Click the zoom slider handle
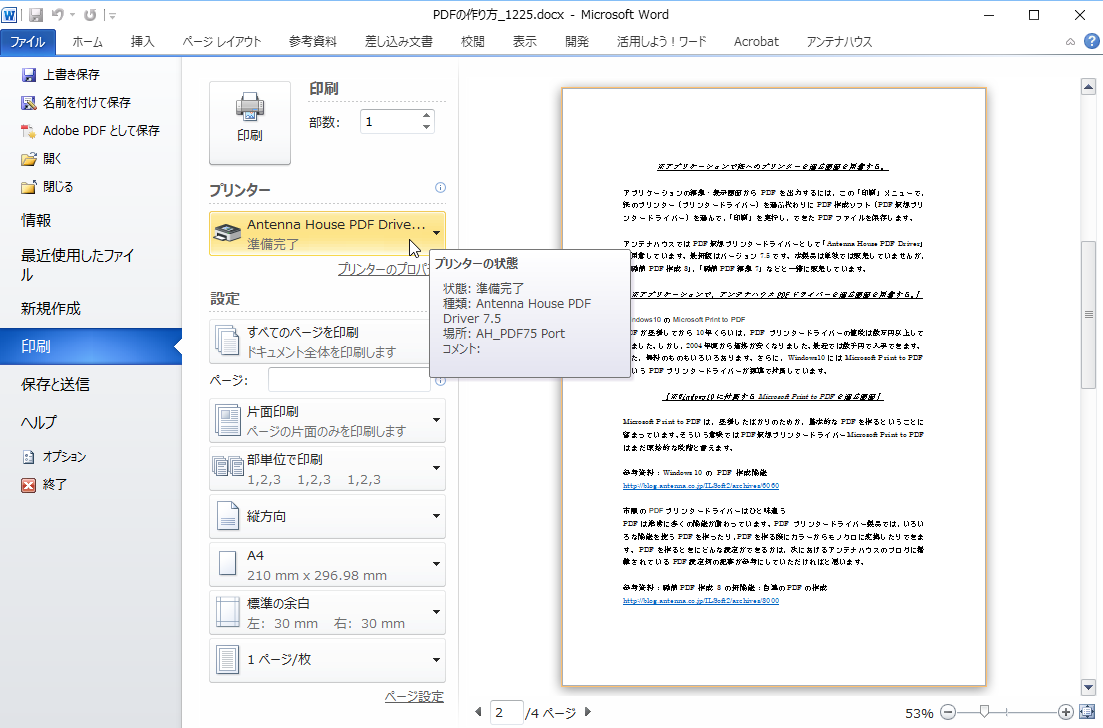1103x728 pixels. (x=985, y=712)
